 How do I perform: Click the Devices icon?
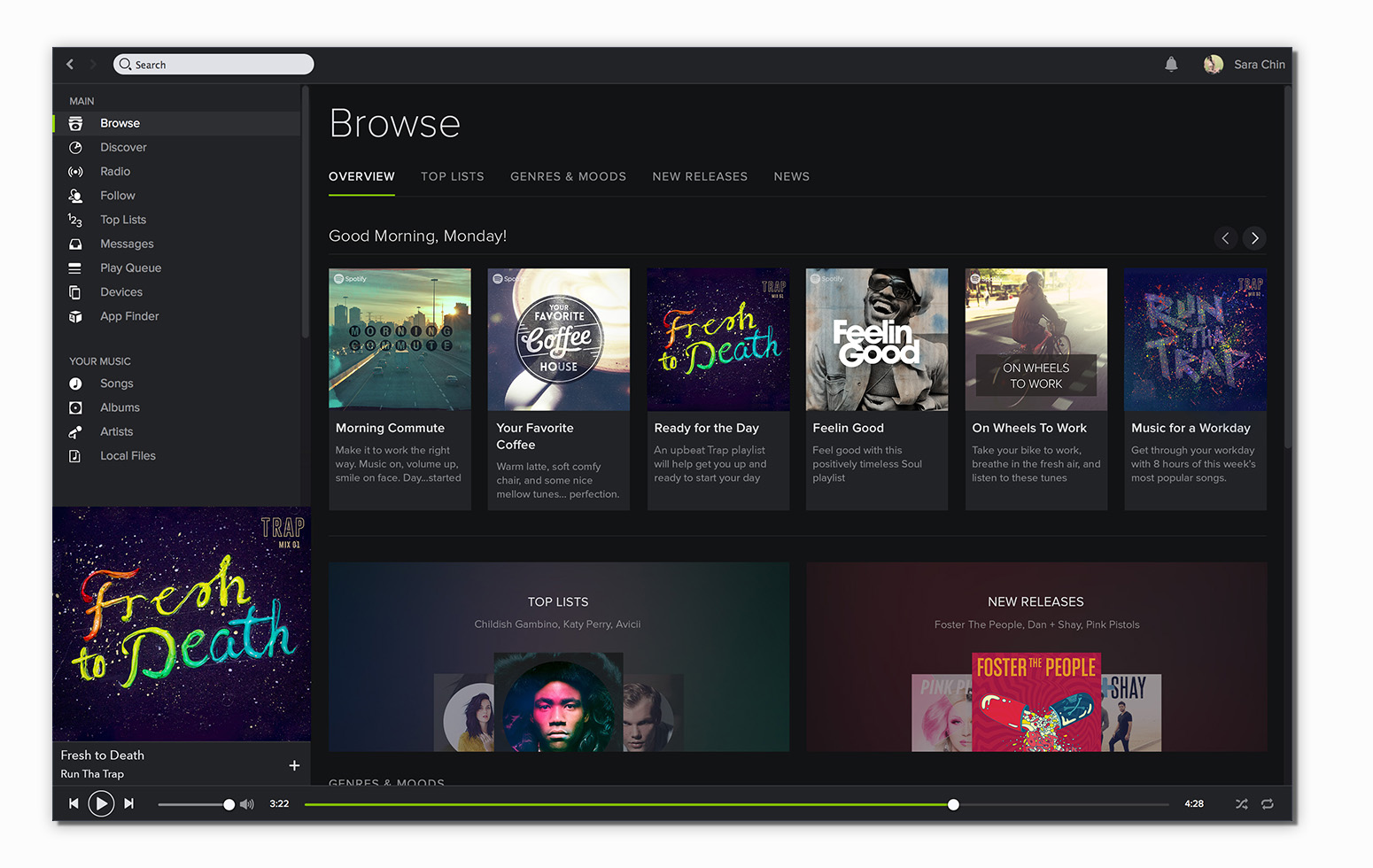coord(75,292)
